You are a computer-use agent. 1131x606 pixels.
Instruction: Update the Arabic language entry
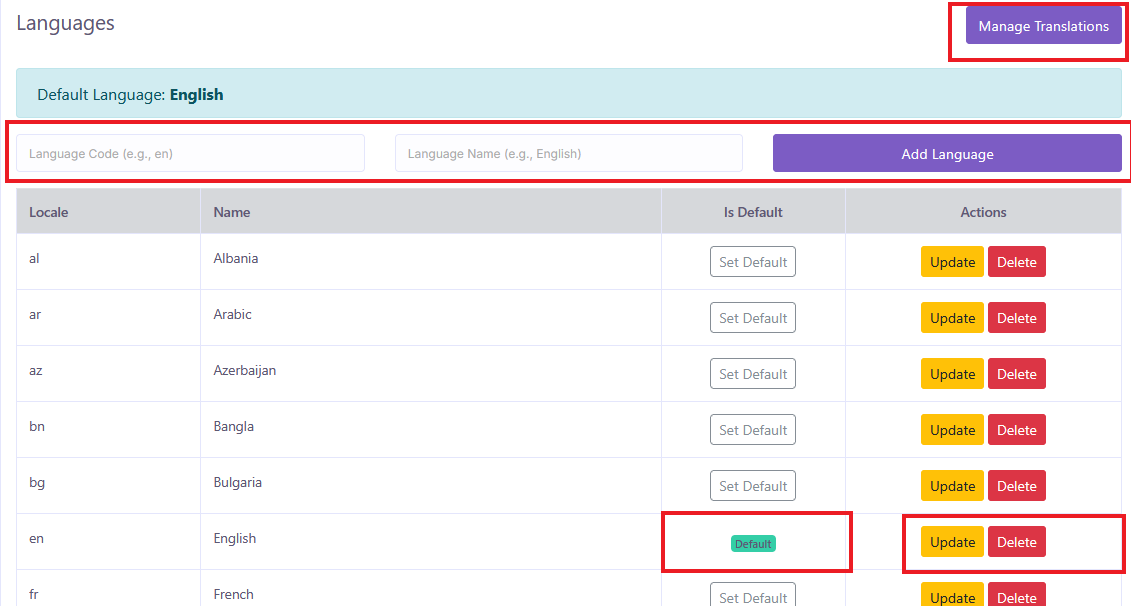click(x=952, y=318)
